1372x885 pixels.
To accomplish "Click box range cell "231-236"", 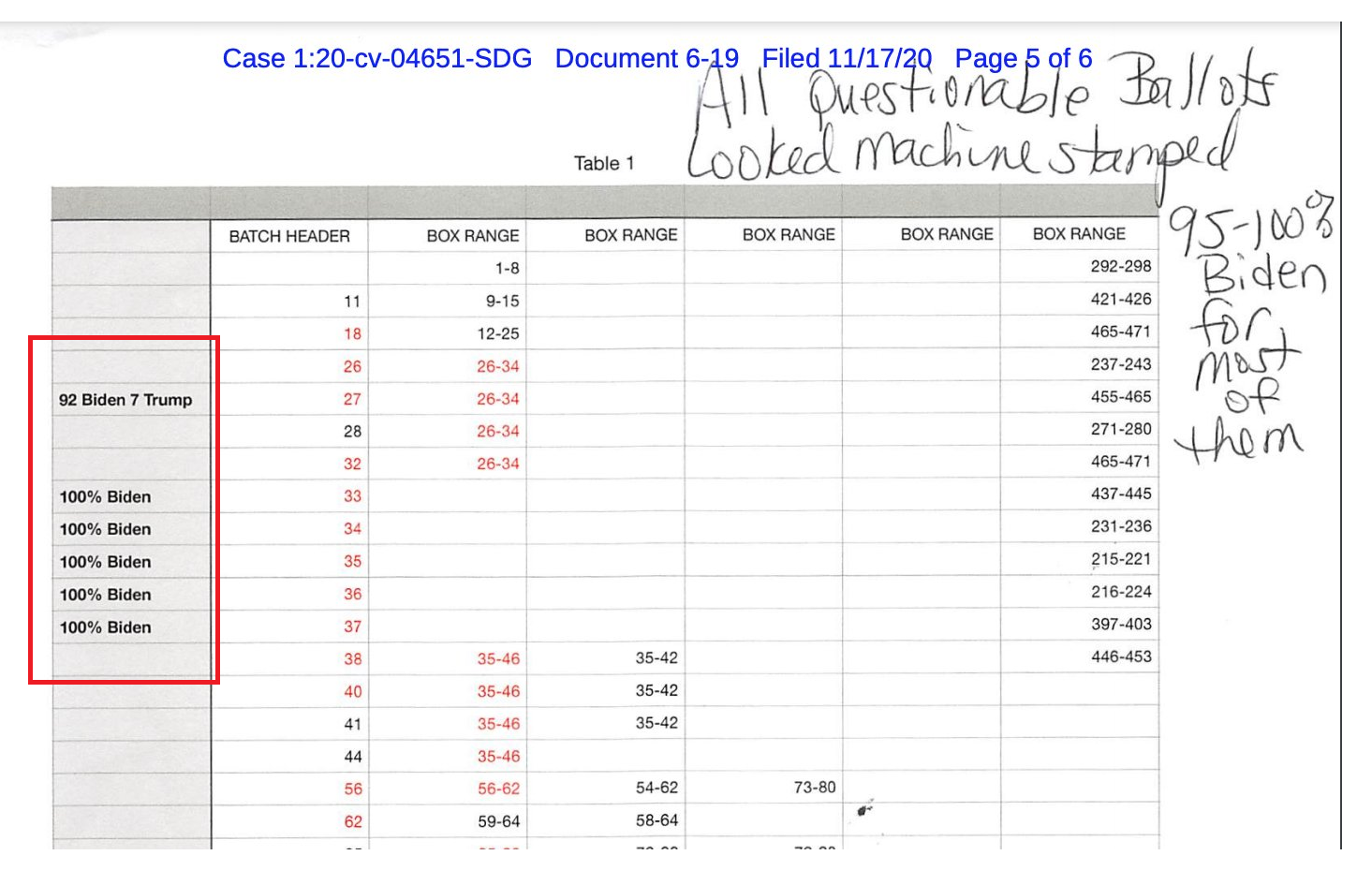I will (1121, 527).
